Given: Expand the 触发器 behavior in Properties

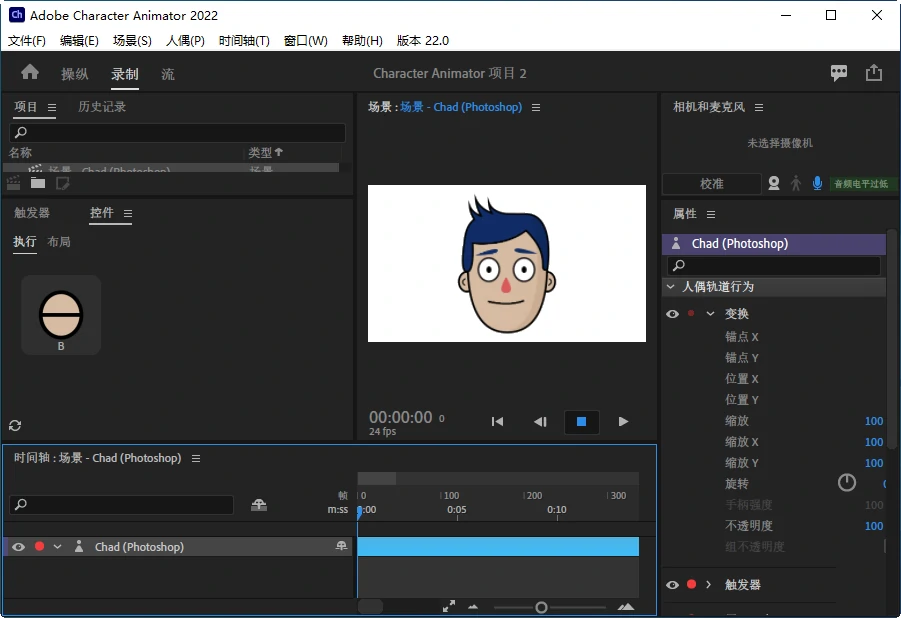Looking at the screenshot, I should [x=709, y=585].
